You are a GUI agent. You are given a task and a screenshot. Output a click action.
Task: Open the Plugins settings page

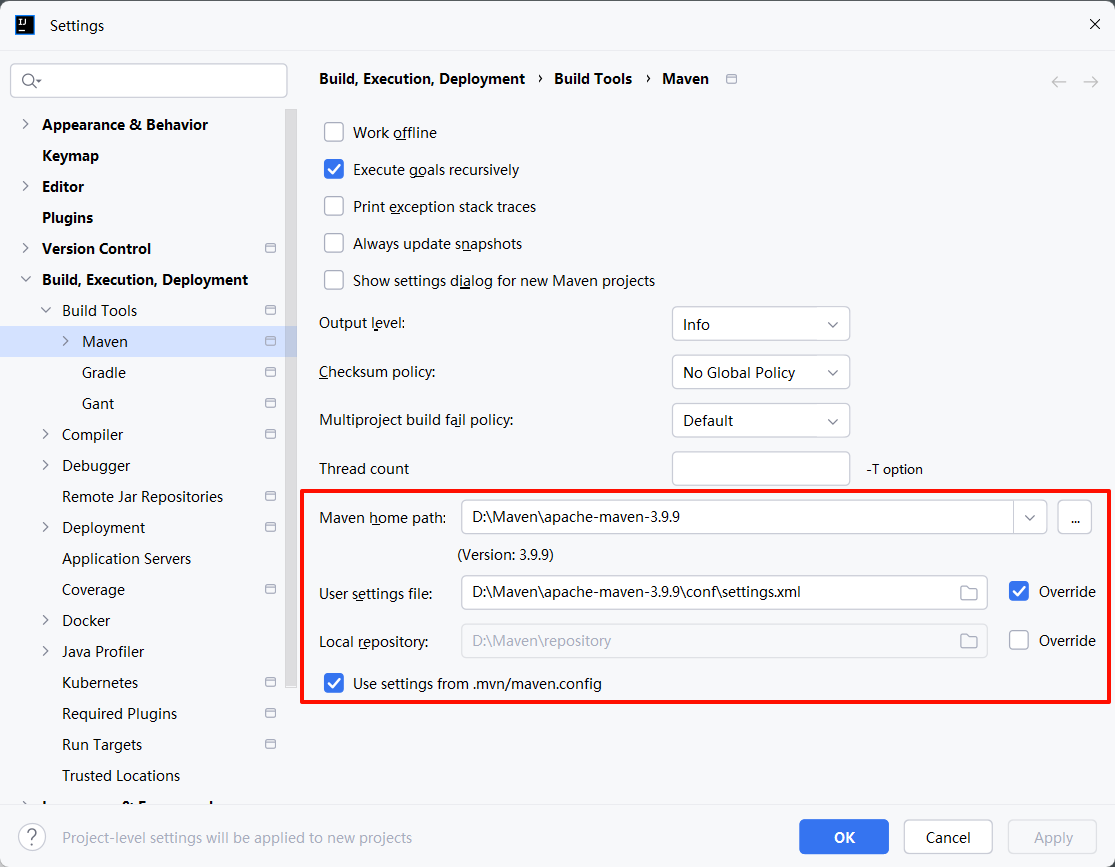68,218
